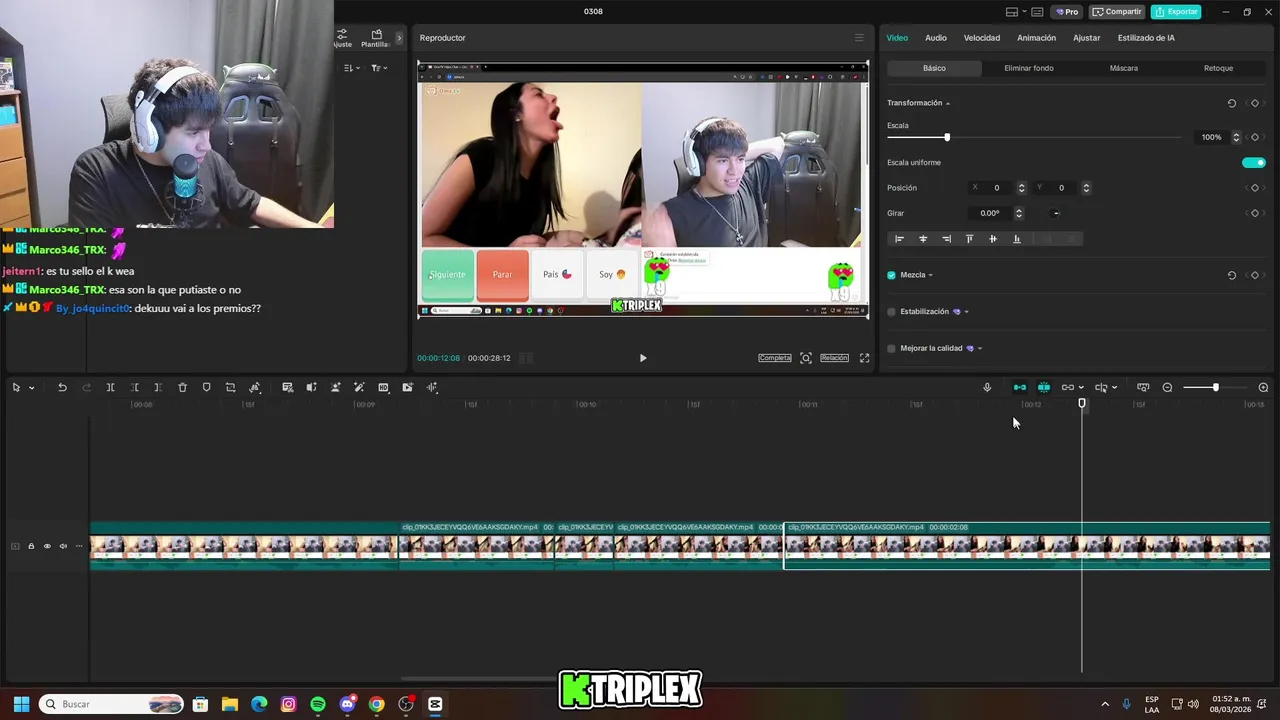Open the Reproductor panel menu icon
Viewport: 1280px width, 720px height.
(x=858, y=38)
